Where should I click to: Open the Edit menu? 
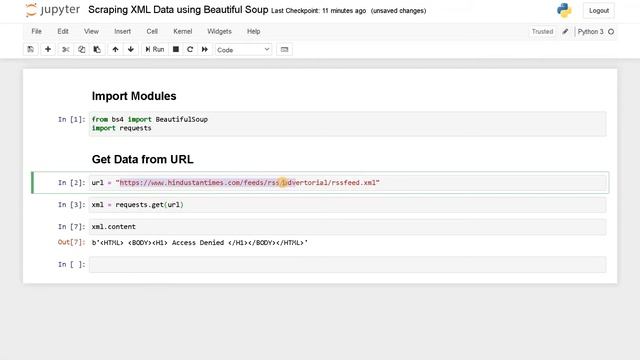63,31
